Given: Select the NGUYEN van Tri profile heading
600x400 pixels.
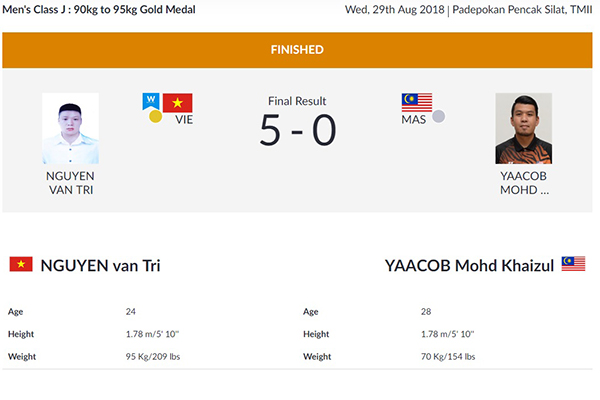Looking at the screenshot, I should (100, 266).
